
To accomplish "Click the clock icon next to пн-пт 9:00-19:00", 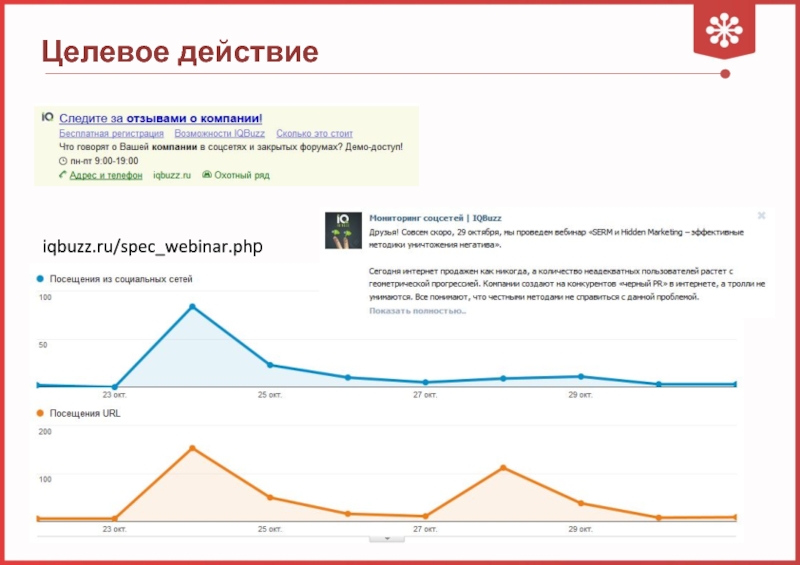I will pos(63,161).
